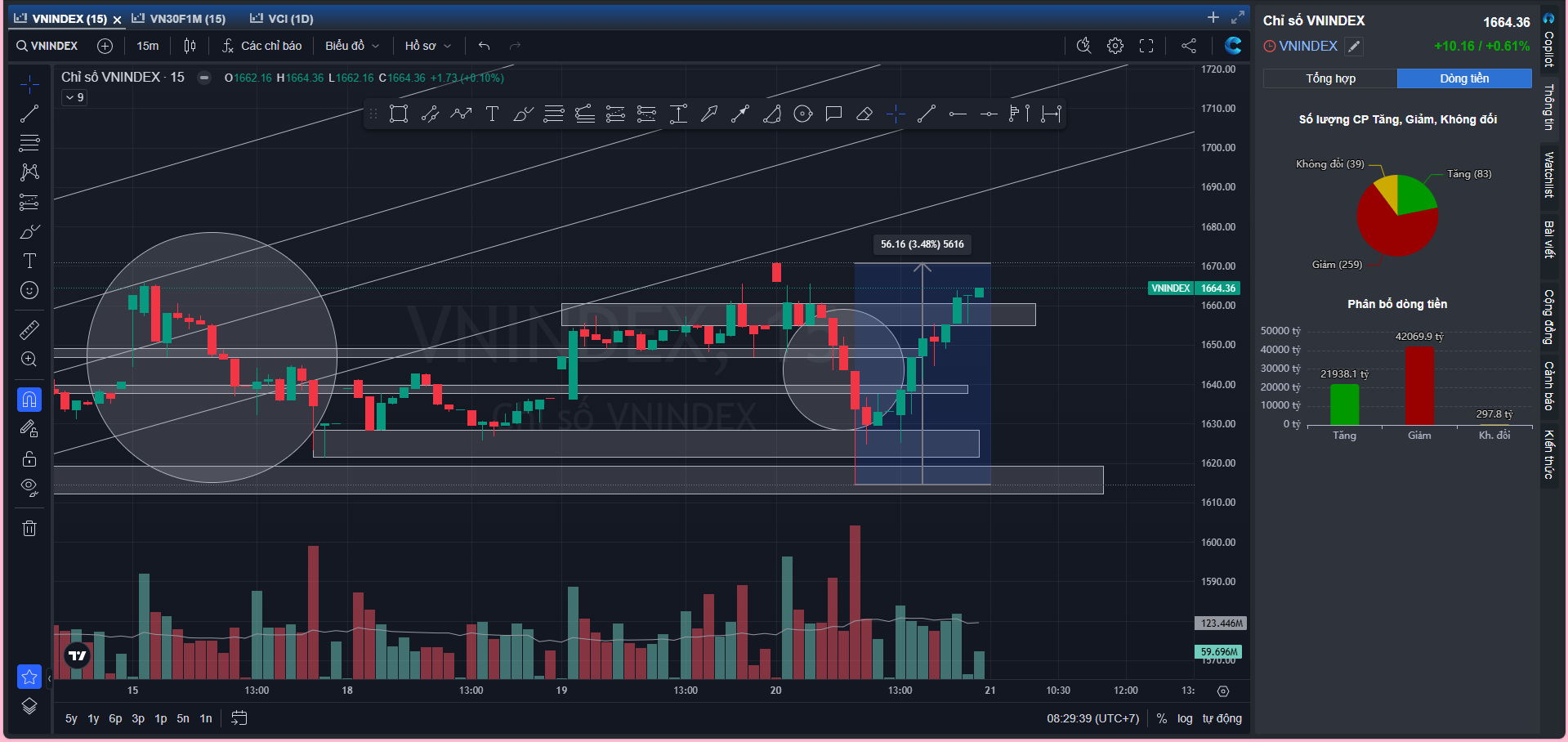Toggle stay in drawing mode

point(29,429)
